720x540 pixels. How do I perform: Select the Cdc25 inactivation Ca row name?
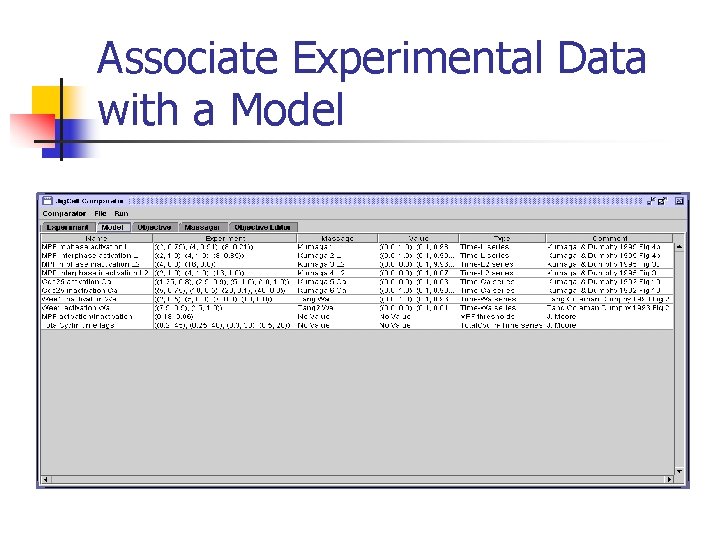tap(80, 290)
